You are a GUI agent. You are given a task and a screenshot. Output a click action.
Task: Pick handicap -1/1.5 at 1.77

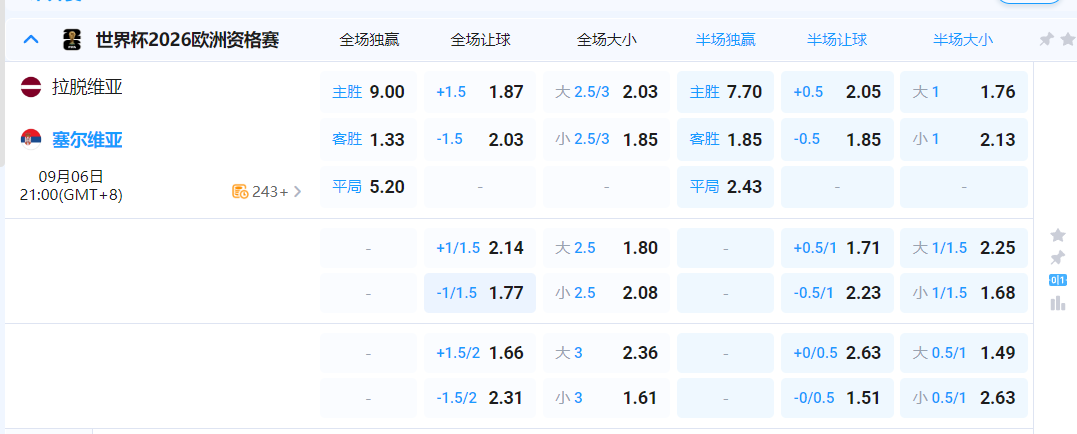pyautogui.click(x=479, y=293)
